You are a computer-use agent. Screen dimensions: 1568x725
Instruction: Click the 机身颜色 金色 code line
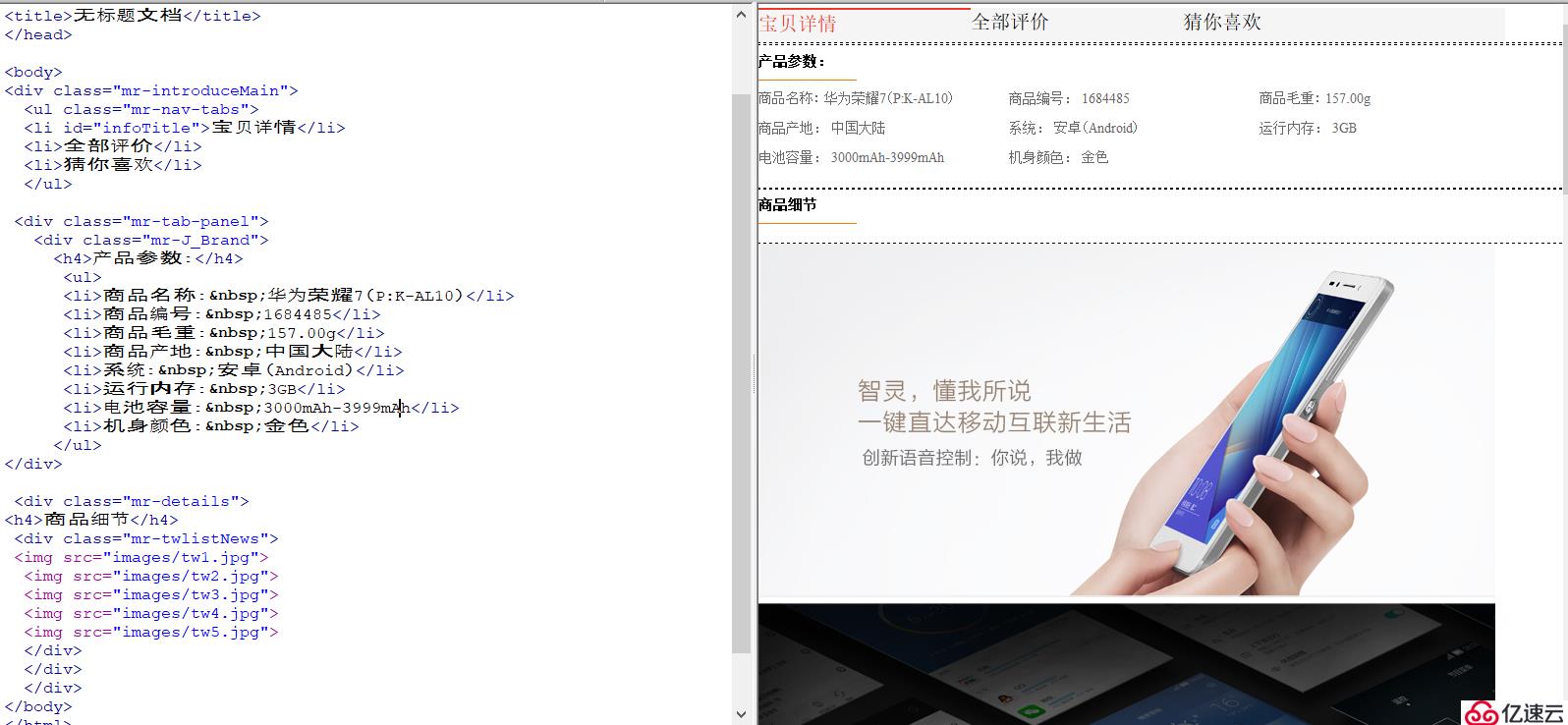tap(211, 426)
